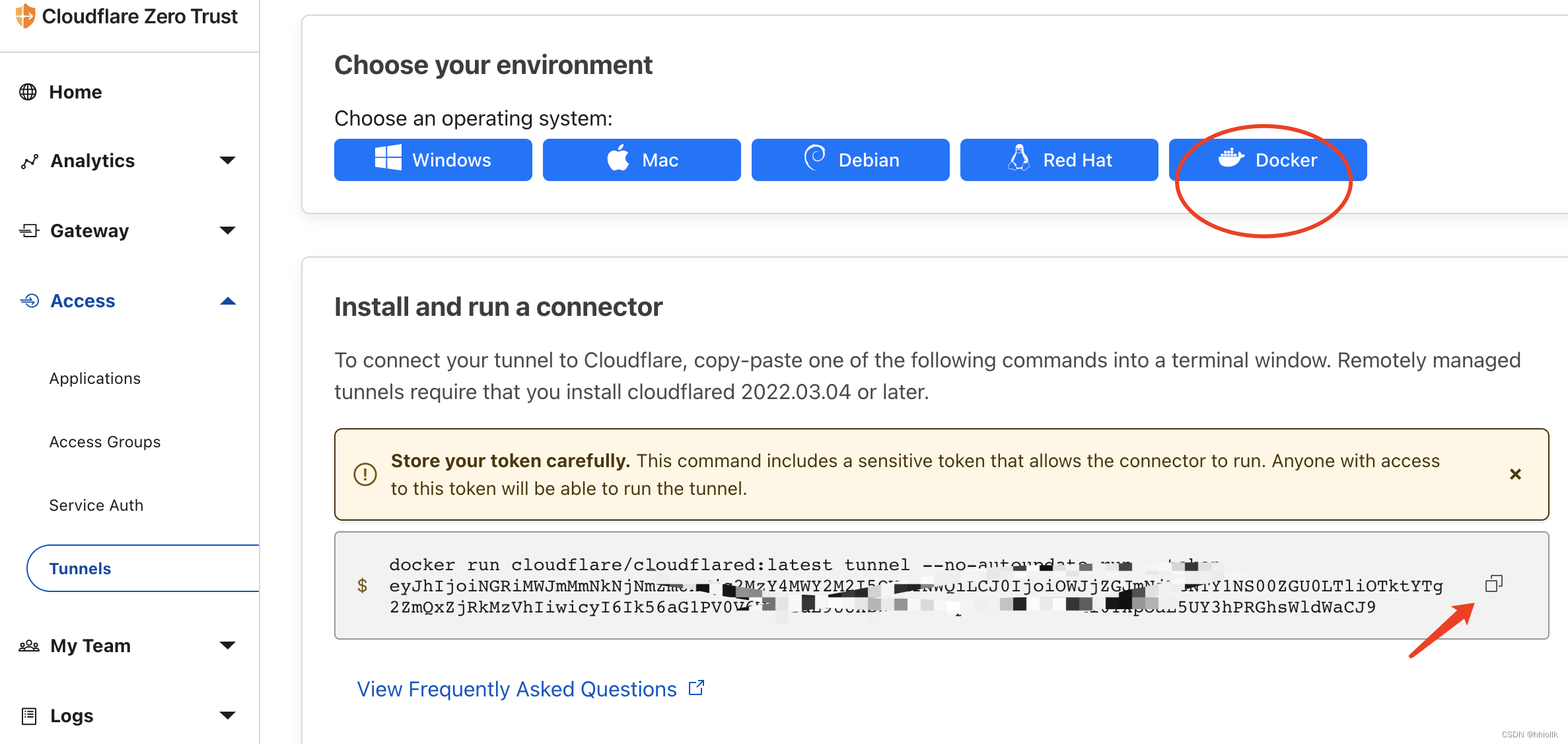The image size is (1568, 744).
Task: Click the Gateway sidebar icon
Action: tap(29, 231)
